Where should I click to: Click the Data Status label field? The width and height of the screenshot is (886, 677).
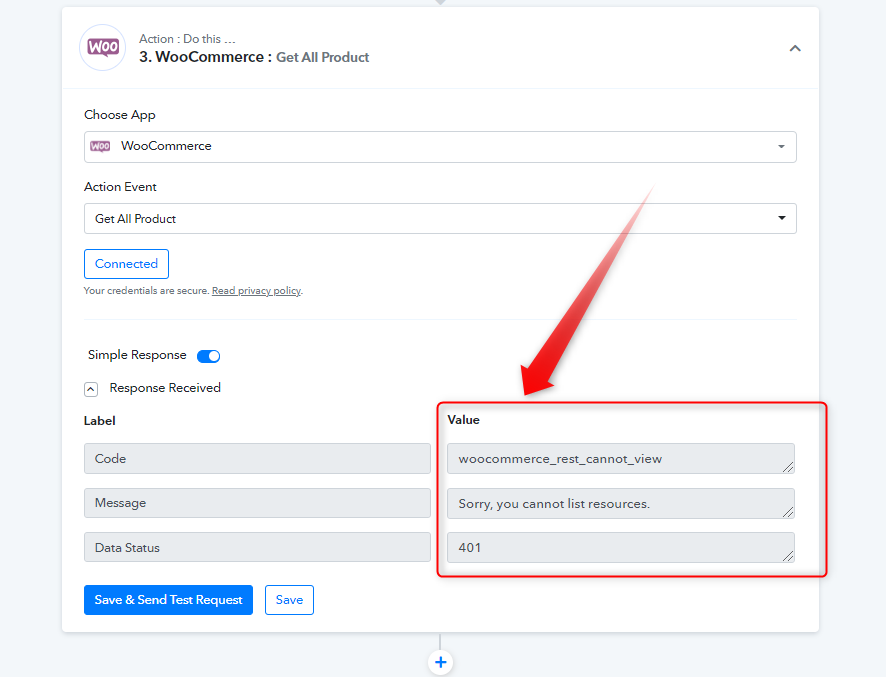[257, 547]
